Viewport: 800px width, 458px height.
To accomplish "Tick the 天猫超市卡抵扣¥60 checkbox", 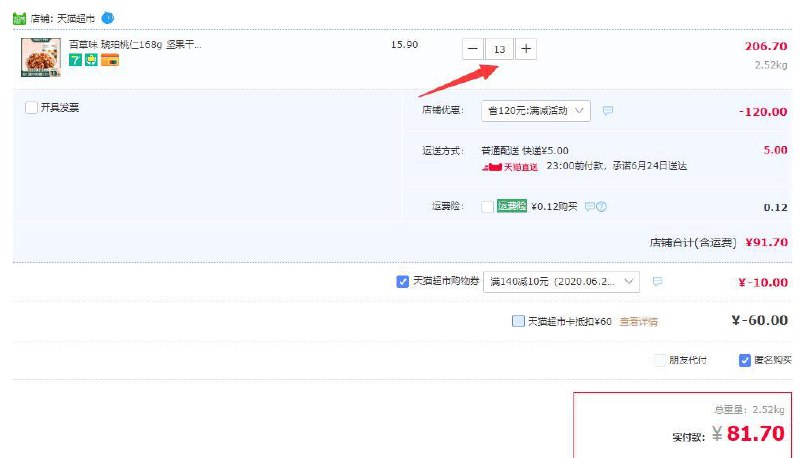I will pos(518,321).
